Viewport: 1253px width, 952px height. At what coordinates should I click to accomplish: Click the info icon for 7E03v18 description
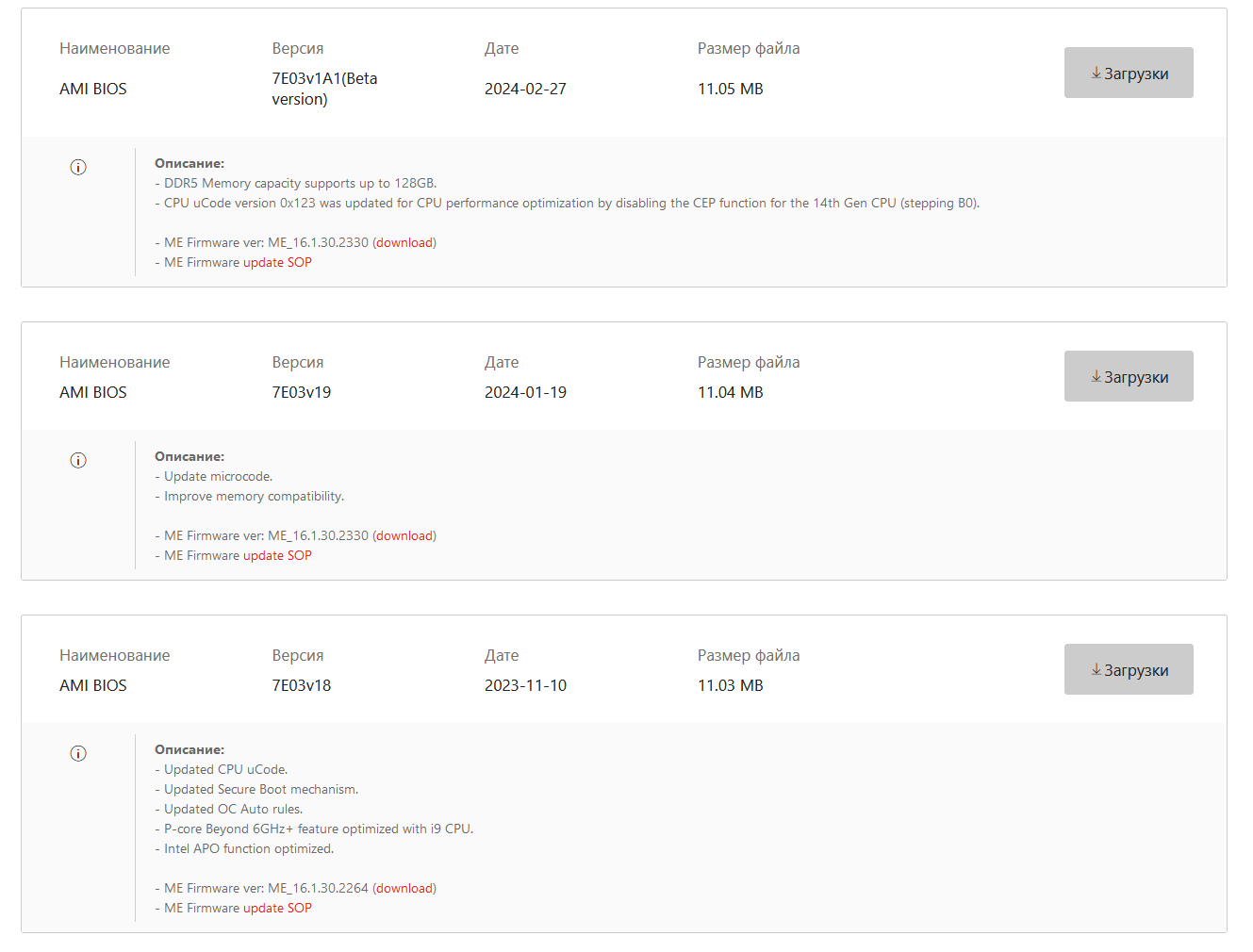(78, 754)
